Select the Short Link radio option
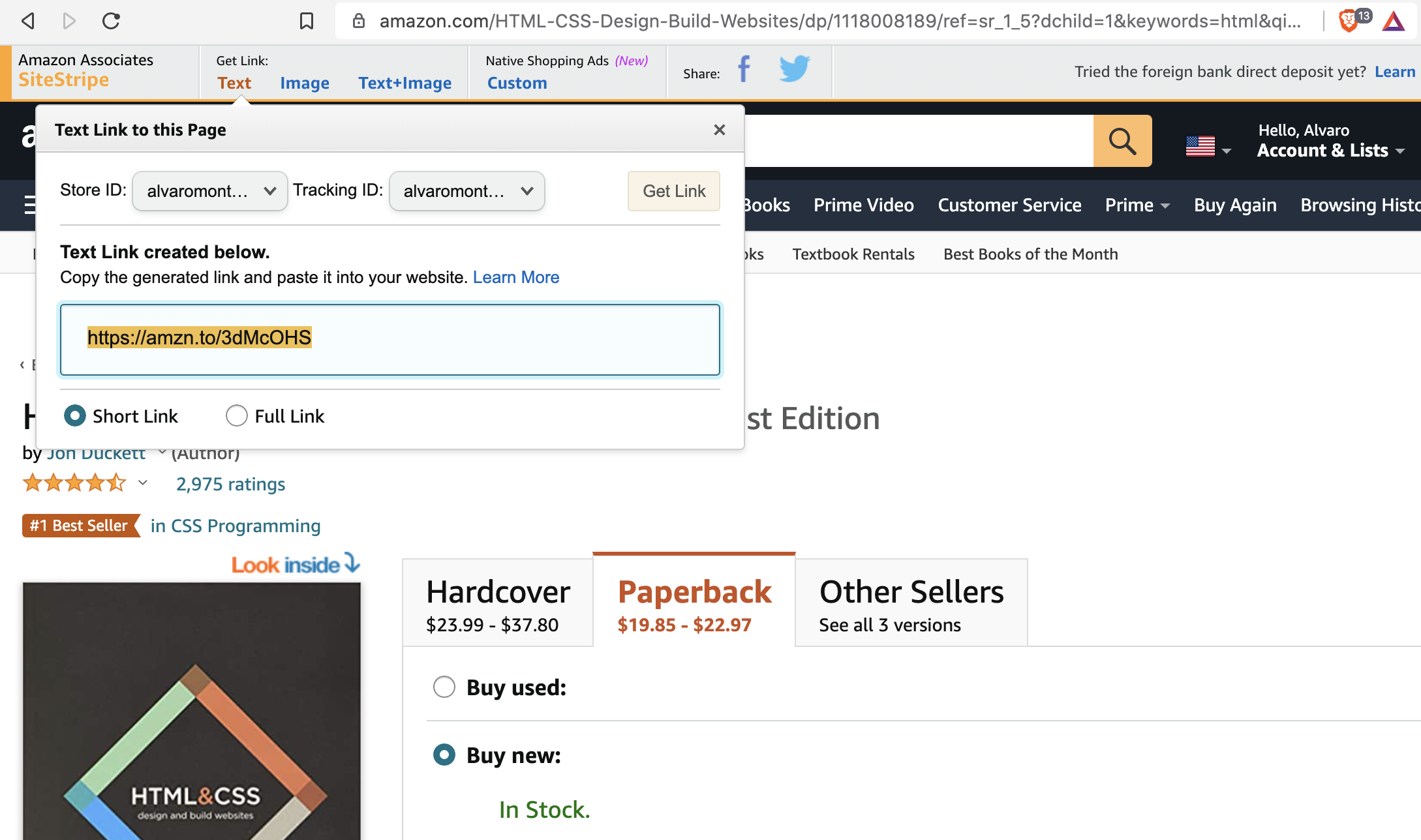Viewport: 1421px width, 840px height. tap(75, 416)
